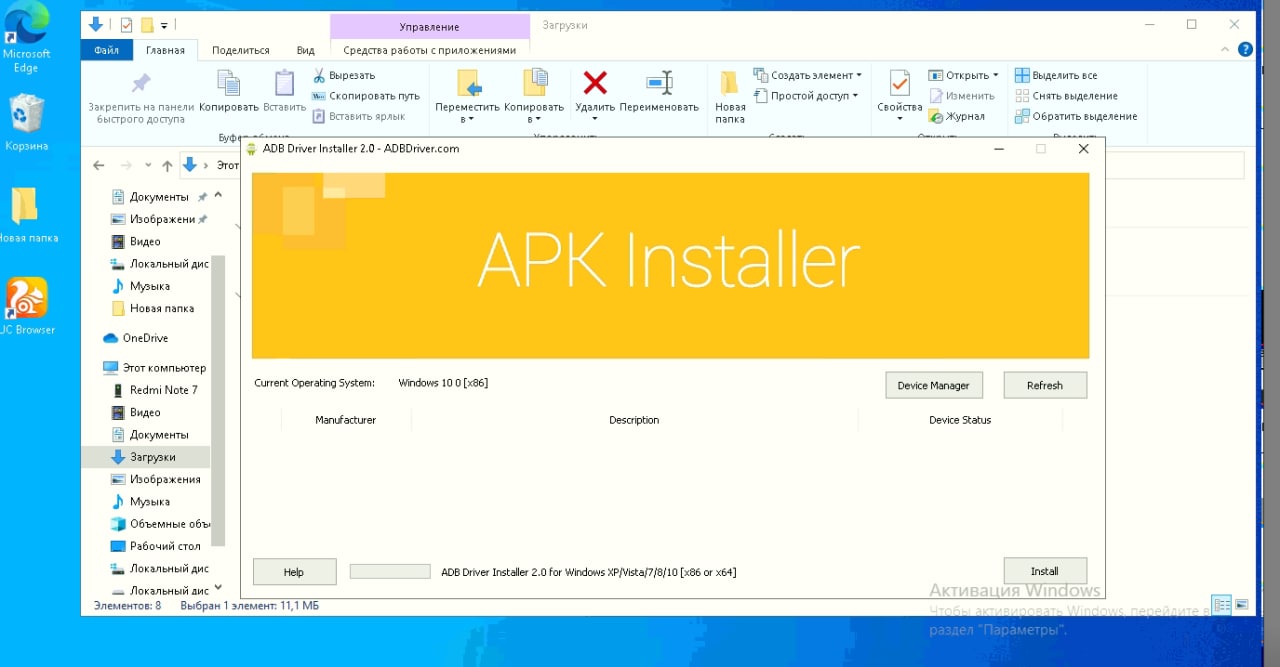The image size is (1280, 667).
Task: Select Локальный диск under Quick access
Action: (x=169, y=264)
